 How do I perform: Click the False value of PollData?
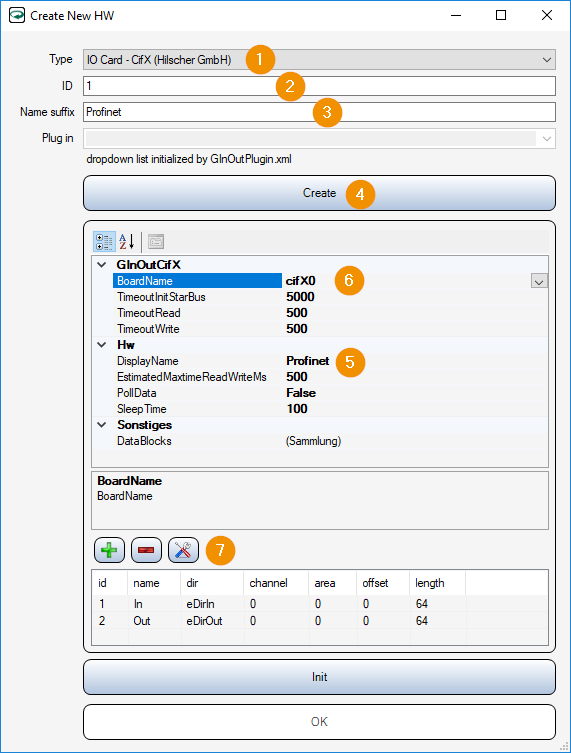click(301, 393)
